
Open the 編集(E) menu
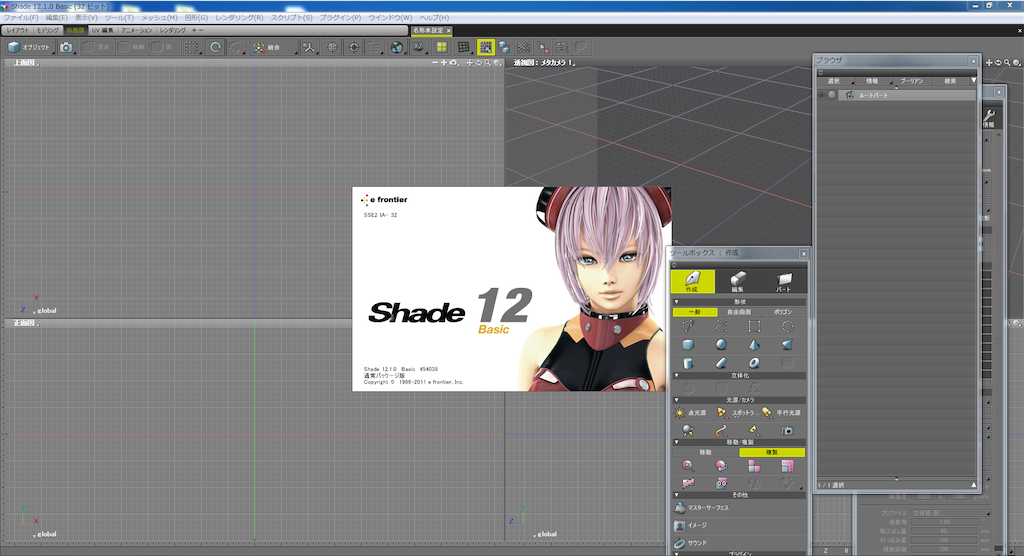tap(56, 18)
